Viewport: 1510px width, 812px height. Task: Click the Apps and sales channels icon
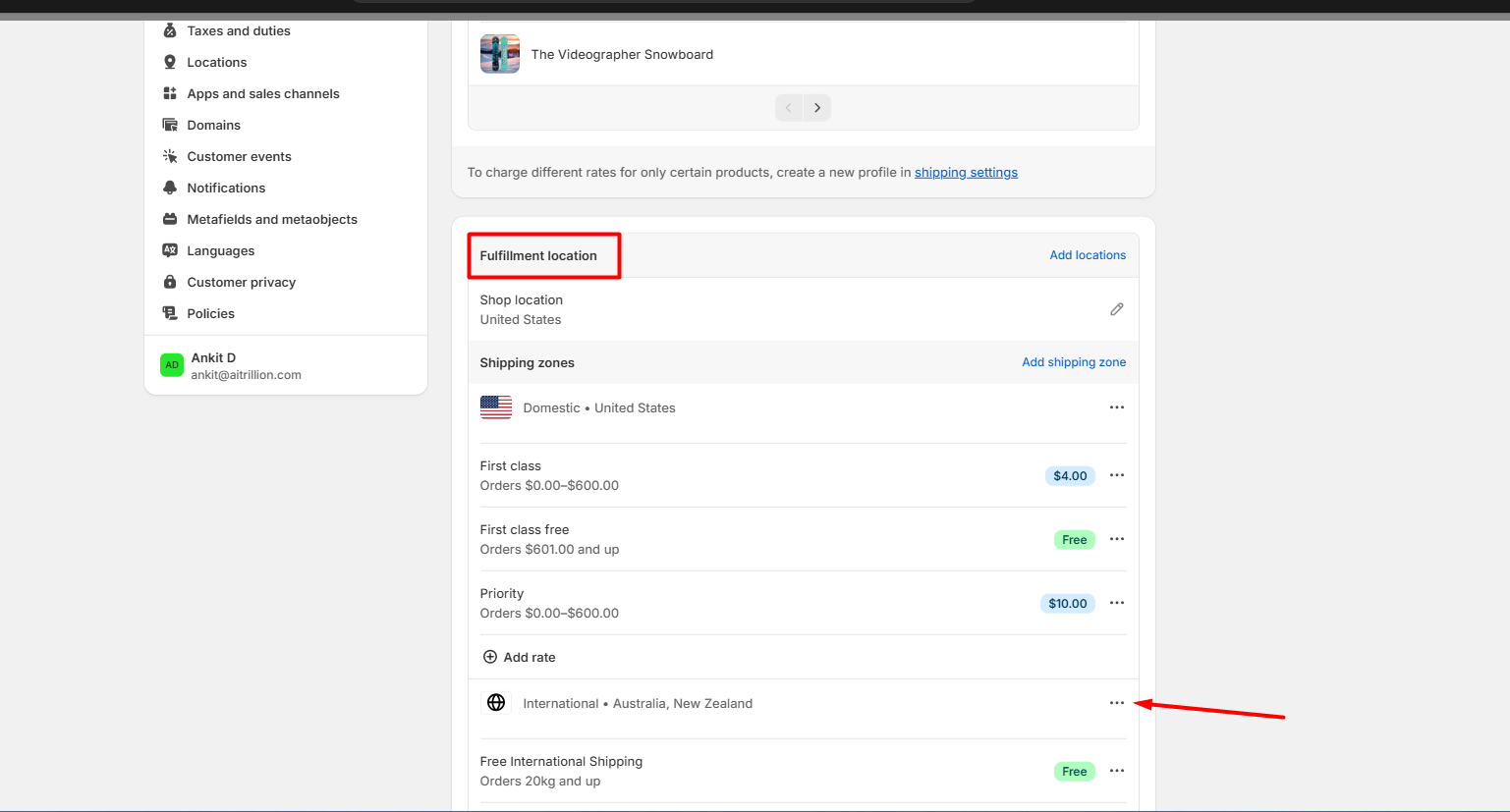click(170, 93)
